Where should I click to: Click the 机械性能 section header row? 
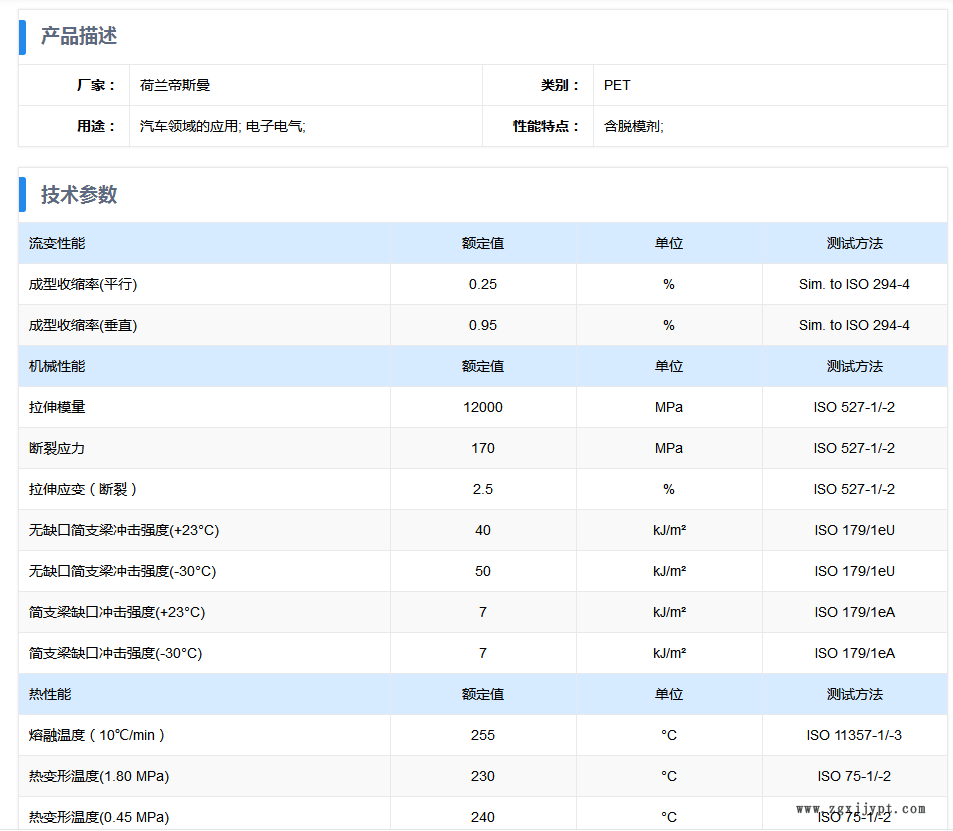click(x=57, y=367)
